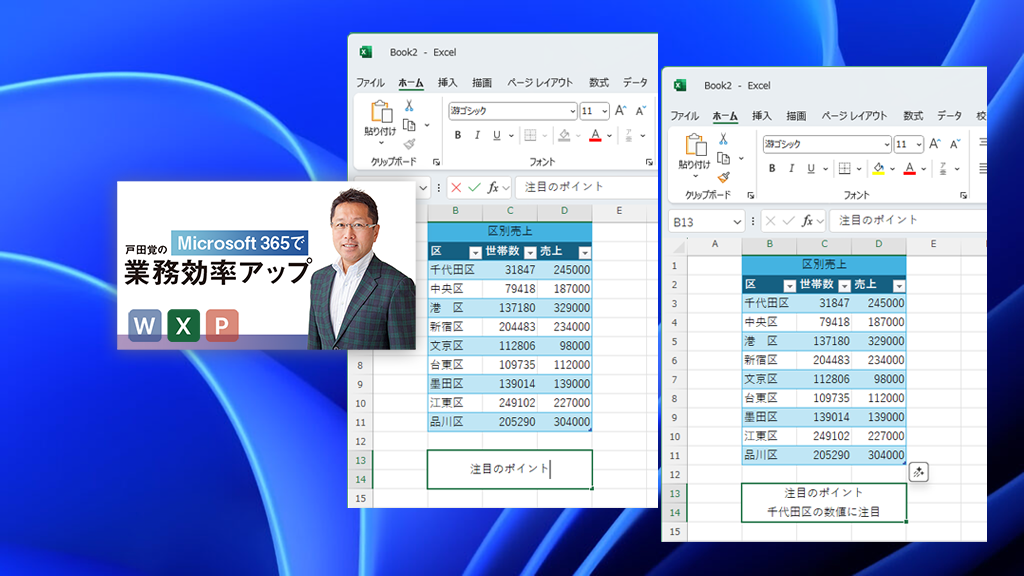
Task: Click Insert Function fx in left window
Action: tap(493, 187)
